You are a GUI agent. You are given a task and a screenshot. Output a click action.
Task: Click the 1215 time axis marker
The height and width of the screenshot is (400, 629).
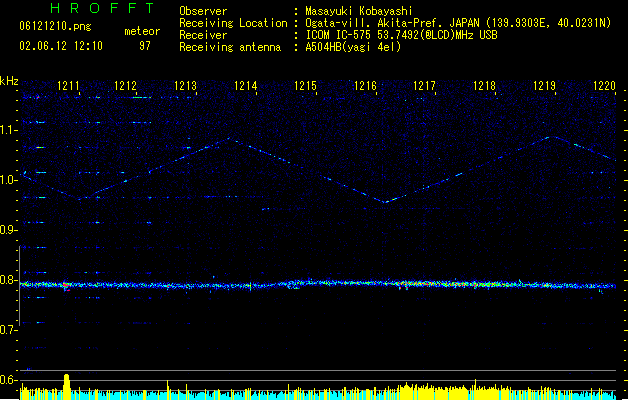click(x=305, y=86)
